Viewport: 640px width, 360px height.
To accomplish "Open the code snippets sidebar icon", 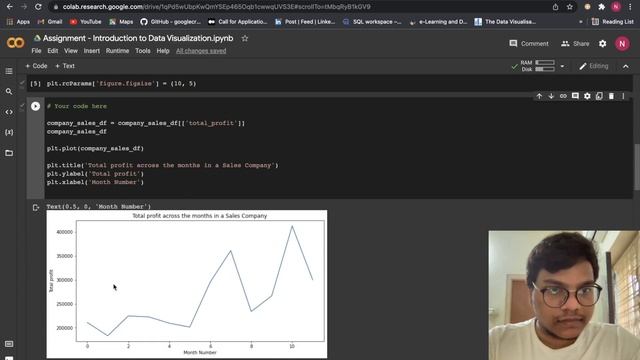I will [9, 112].
